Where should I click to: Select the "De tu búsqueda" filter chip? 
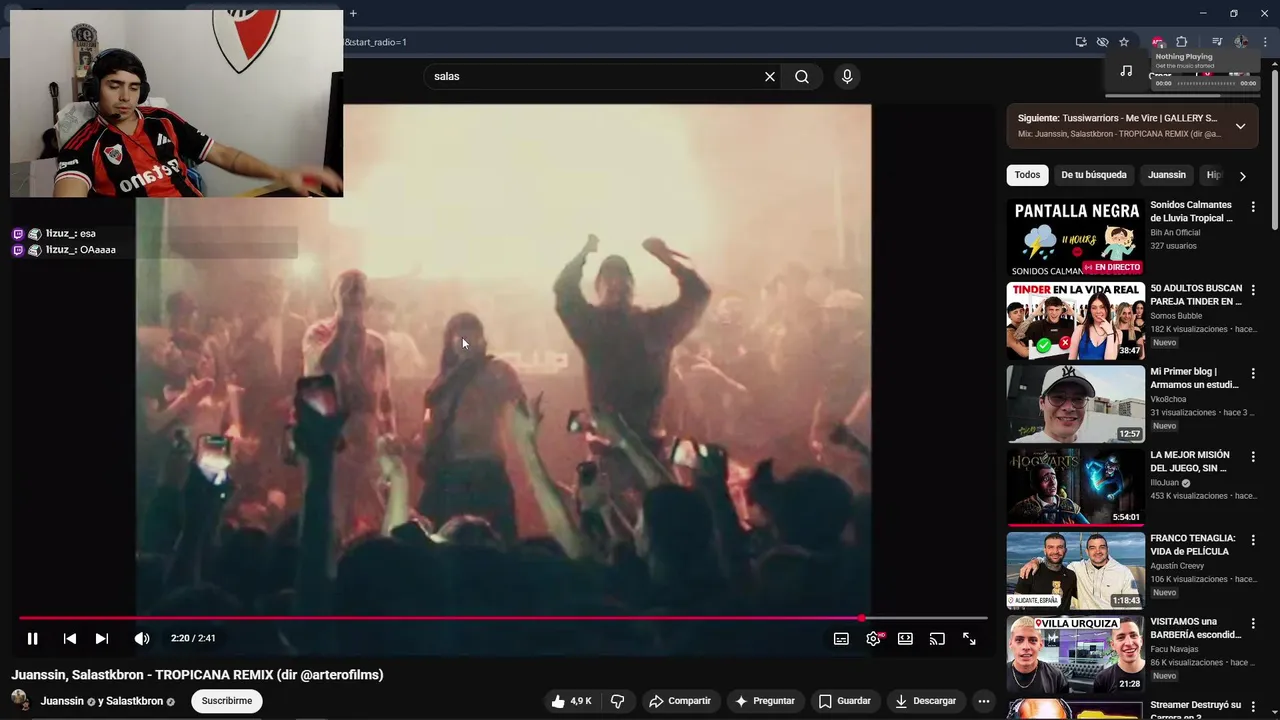point(1094,175)
